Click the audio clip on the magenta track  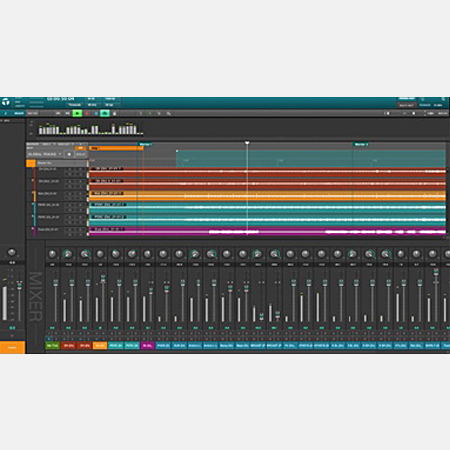(x=267, y=232)
